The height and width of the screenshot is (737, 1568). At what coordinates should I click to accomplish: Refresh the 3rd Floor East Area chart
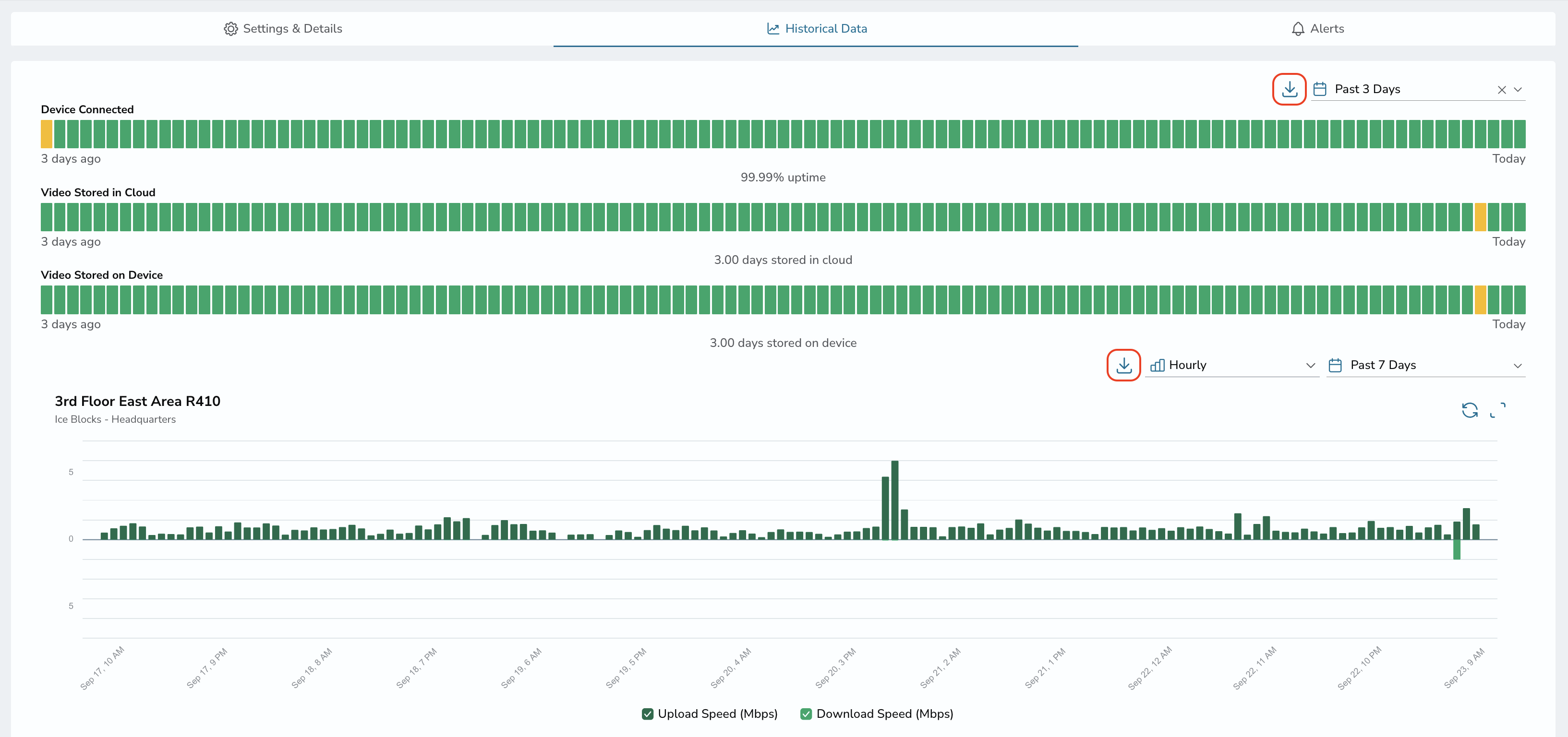(1470, 410)
